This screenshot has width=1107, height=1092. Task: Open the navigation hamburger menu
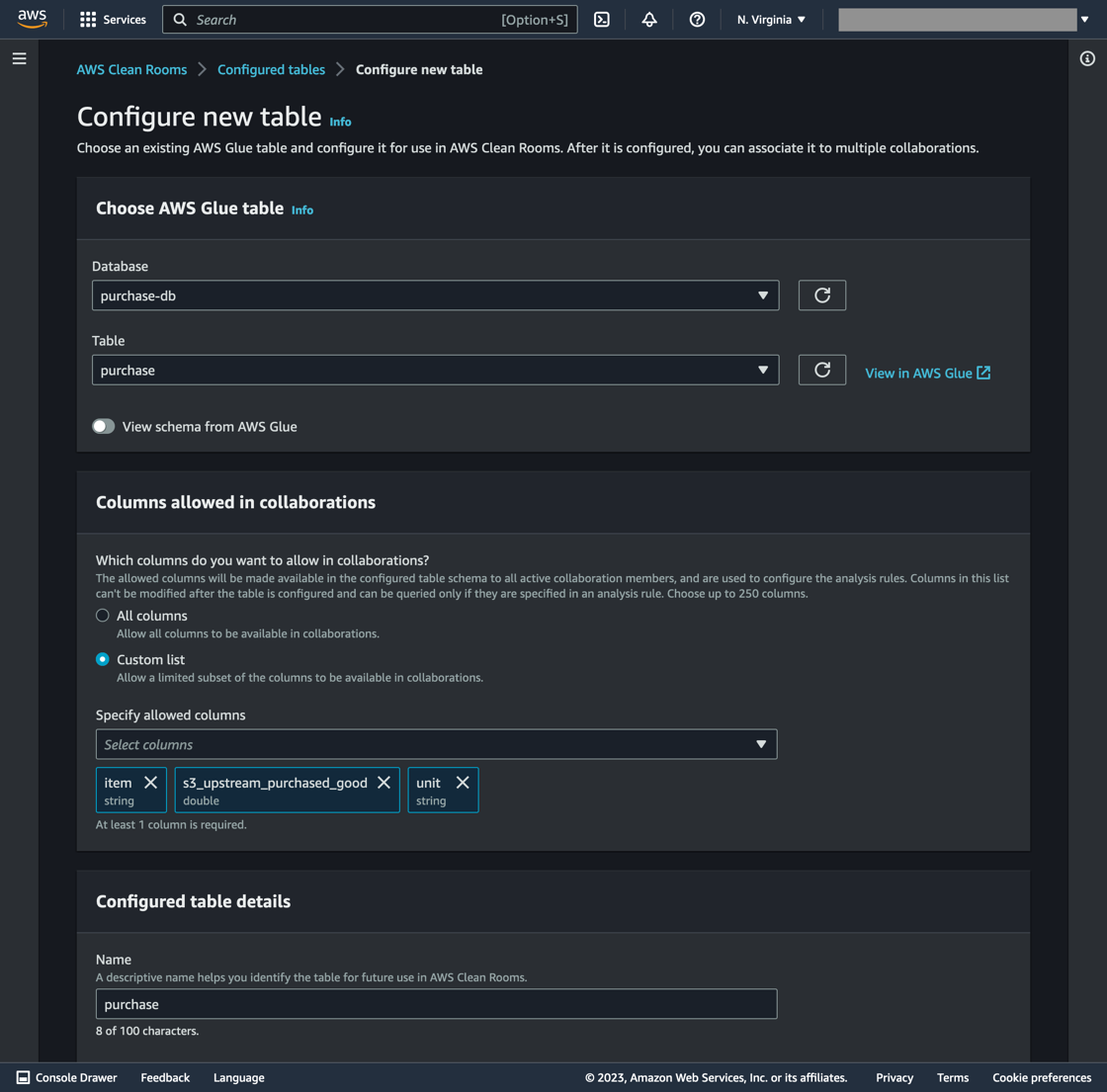click(x=19, y=58)
